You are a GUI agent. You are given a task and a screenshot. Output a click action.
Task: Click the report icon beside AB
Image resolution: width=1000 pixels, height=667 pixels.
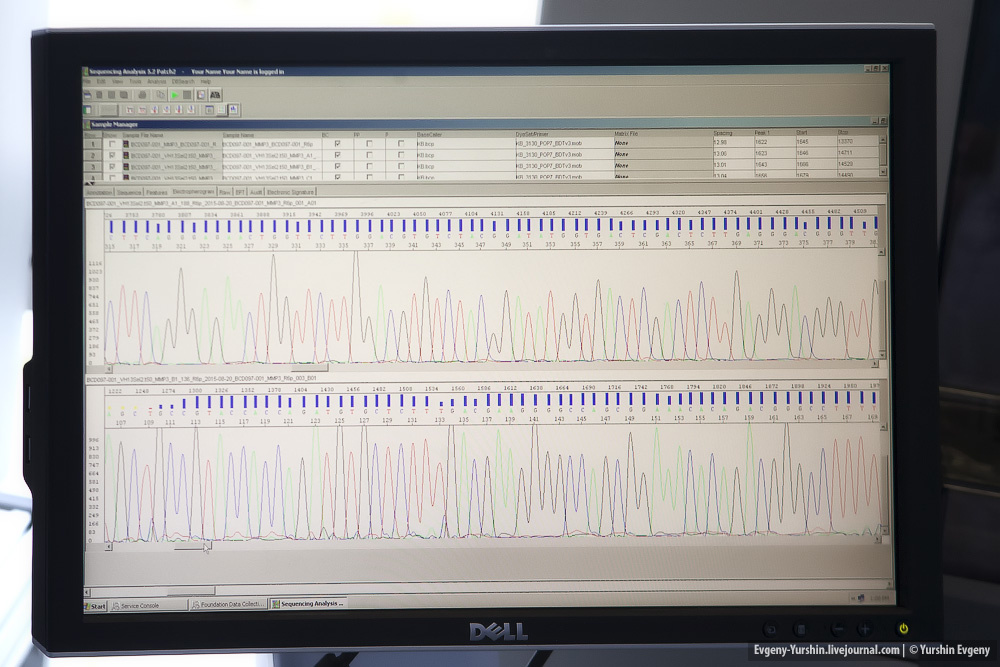[201, 95]
